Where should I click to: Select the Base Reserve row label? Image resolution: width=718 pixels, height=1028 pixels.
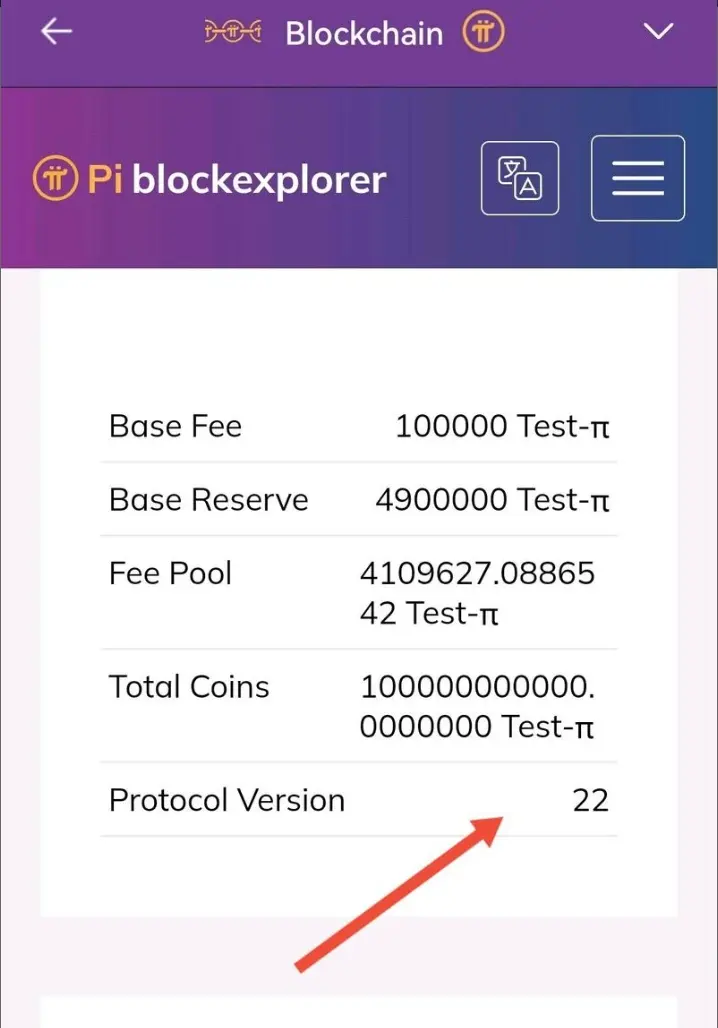coord(209,500)
